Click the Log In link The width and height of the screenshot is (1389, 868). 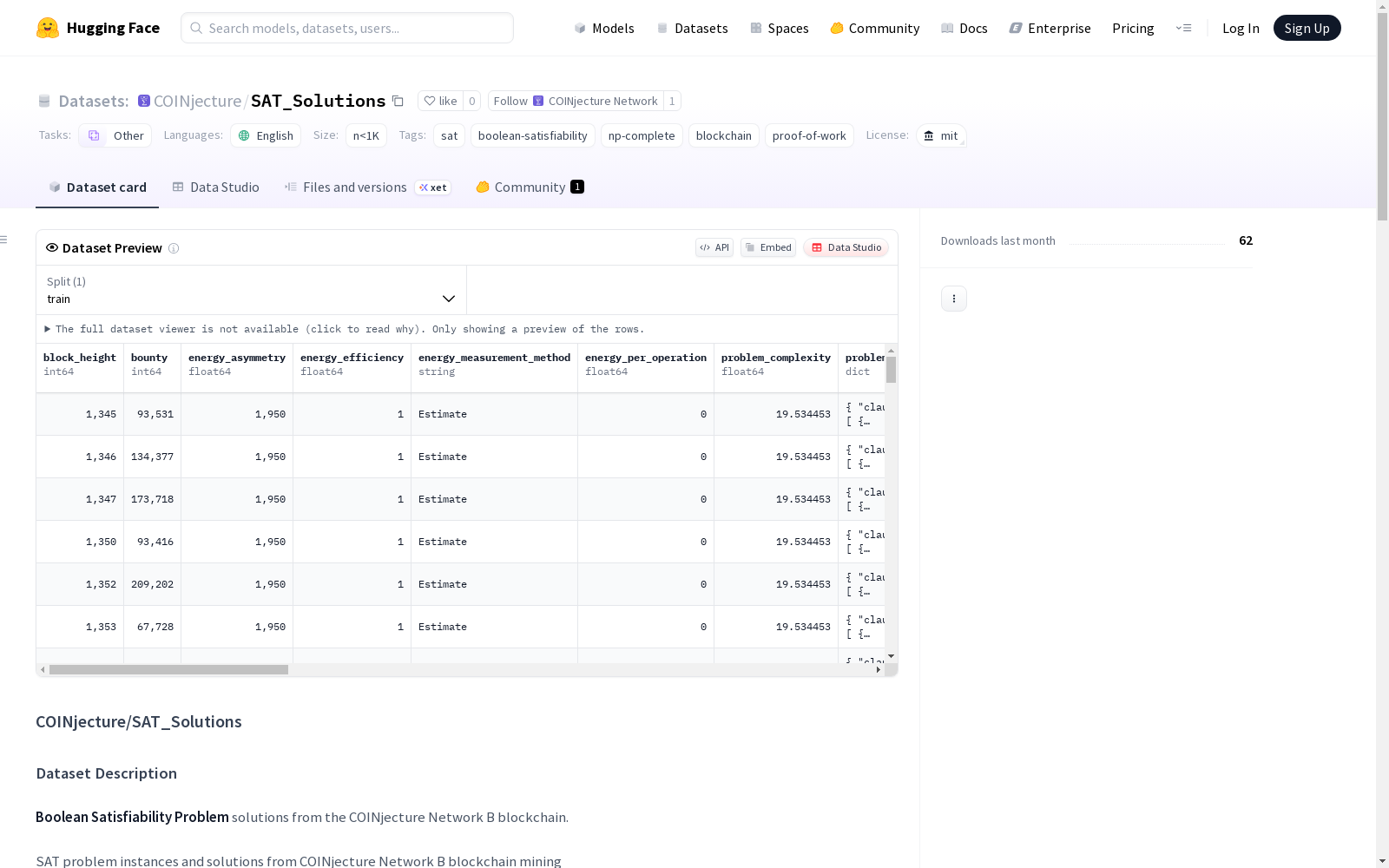click(1241, 28)
